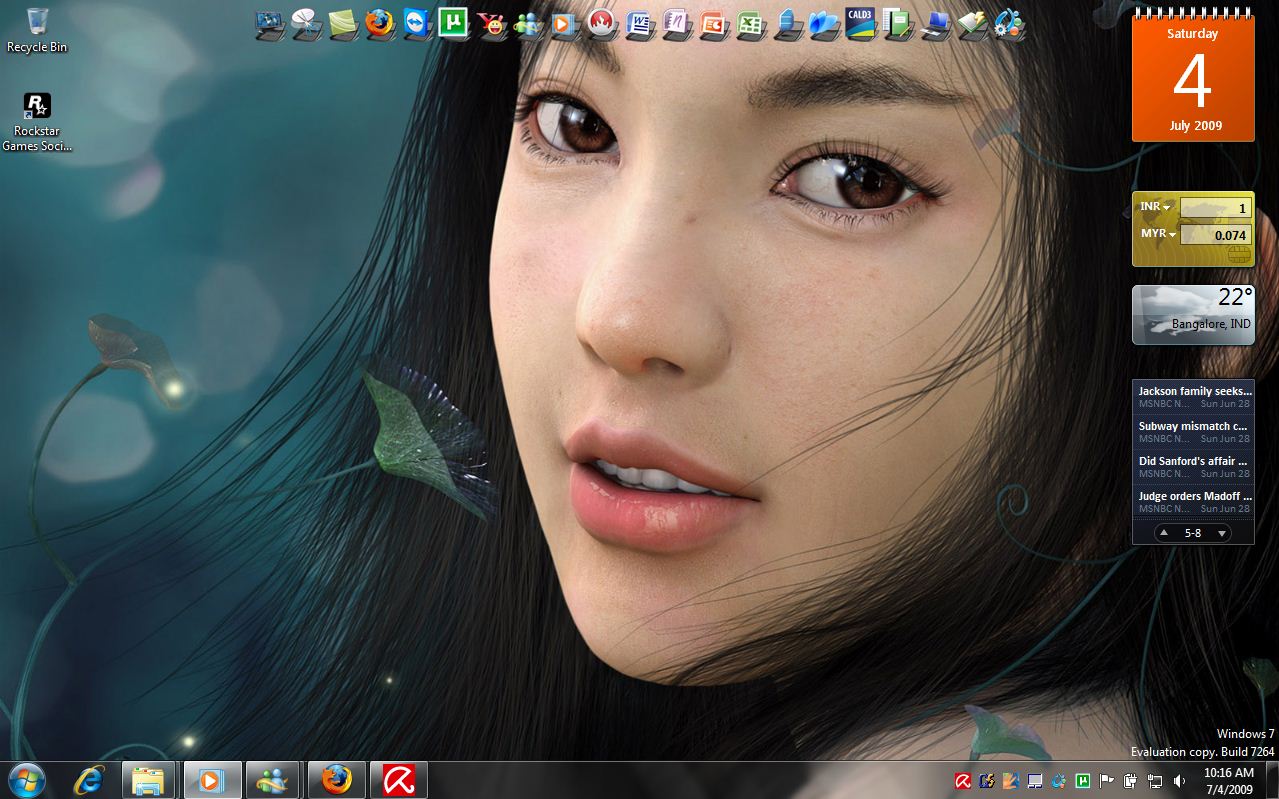Open Microsoft OneNote from the dock
The width and height of the screenshot is (1279, 799).
(676, 23)
